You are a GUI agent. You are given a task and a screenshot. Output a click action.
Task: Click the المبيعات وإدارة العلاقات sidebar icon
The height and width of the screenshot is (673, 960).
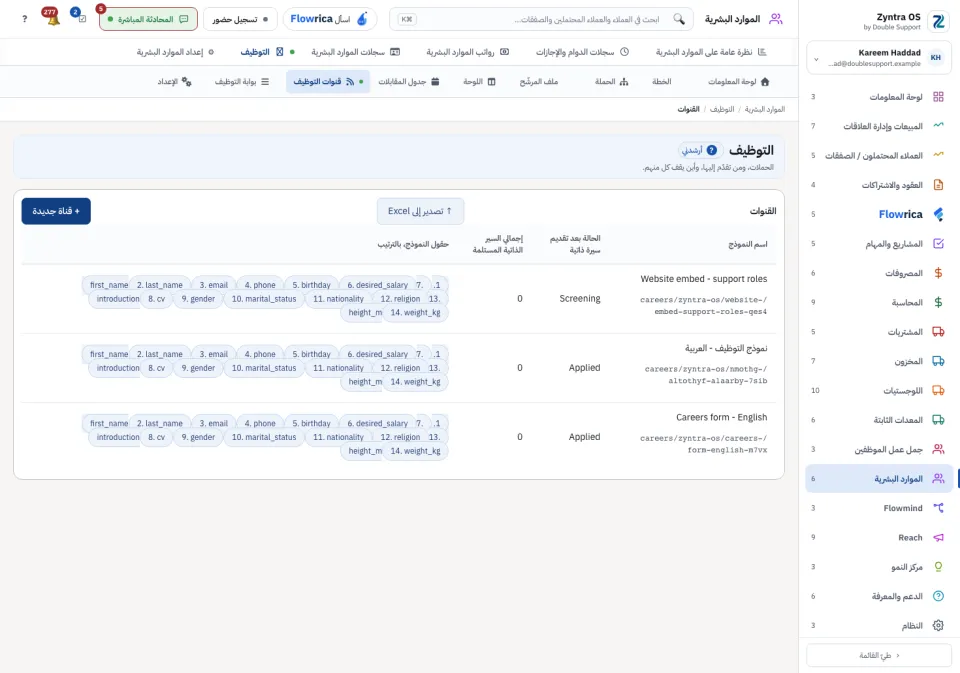tap(938, 126)
